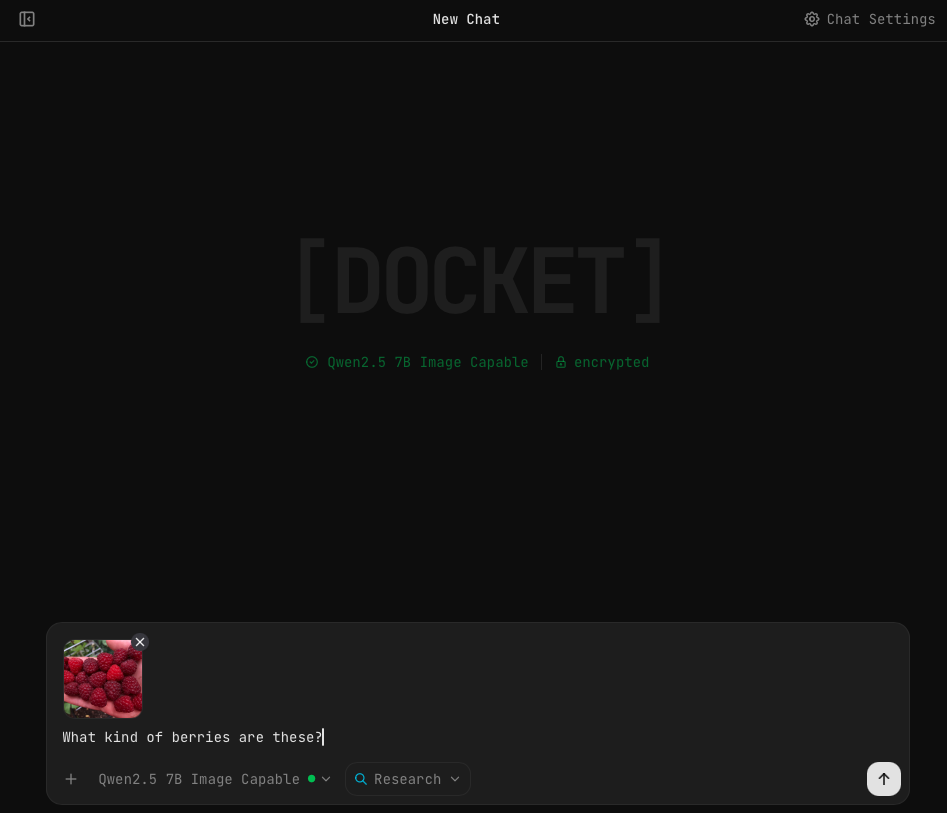
Task: Click the plus icon to add an attachment
Action: click(71, 779)
